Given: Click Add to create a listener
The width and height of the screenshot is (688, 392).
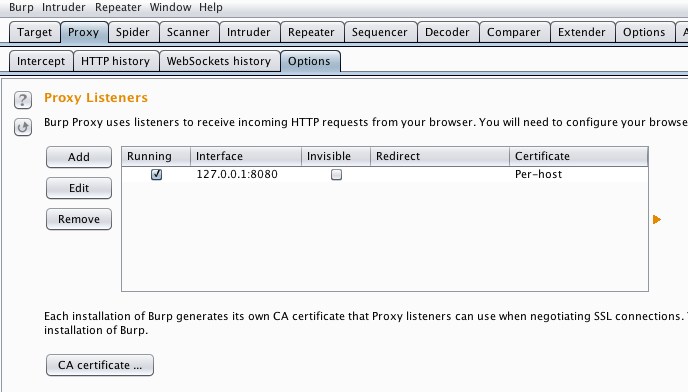Looking at the screenshot, I should pos(79,157).
